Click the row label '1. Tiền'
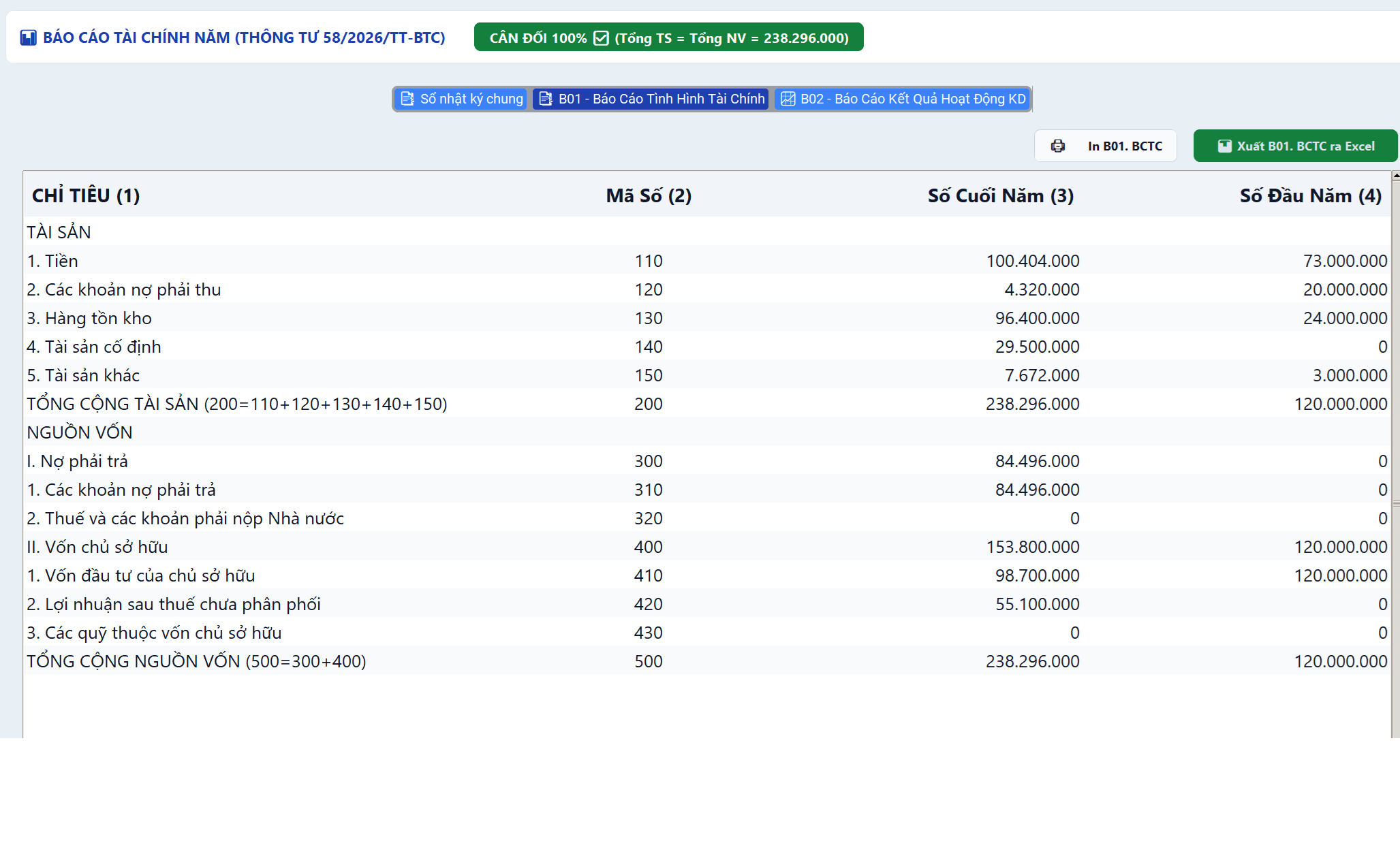The image size is (1400, 858). pyautogui.click(x=52, y=261)
